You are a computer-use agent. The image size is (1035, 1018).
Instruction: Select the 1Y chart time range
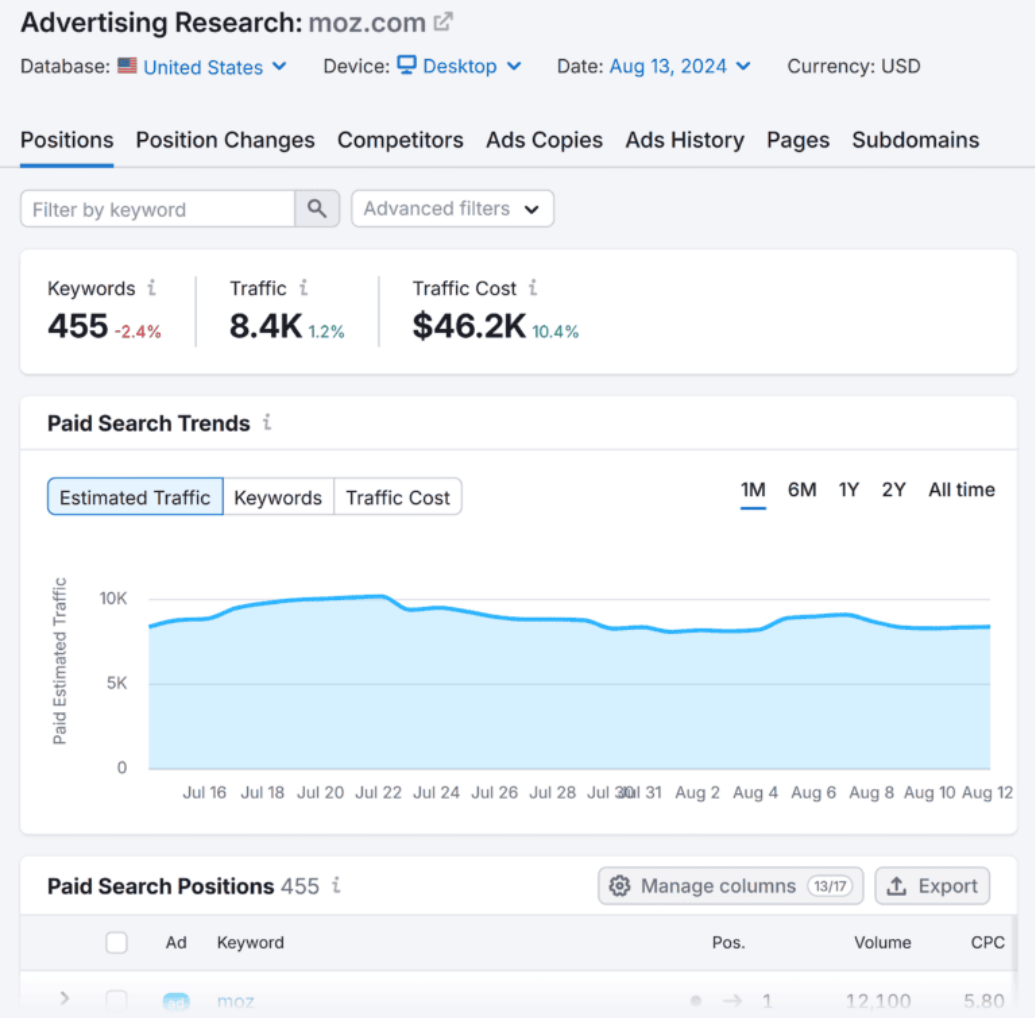848,490
